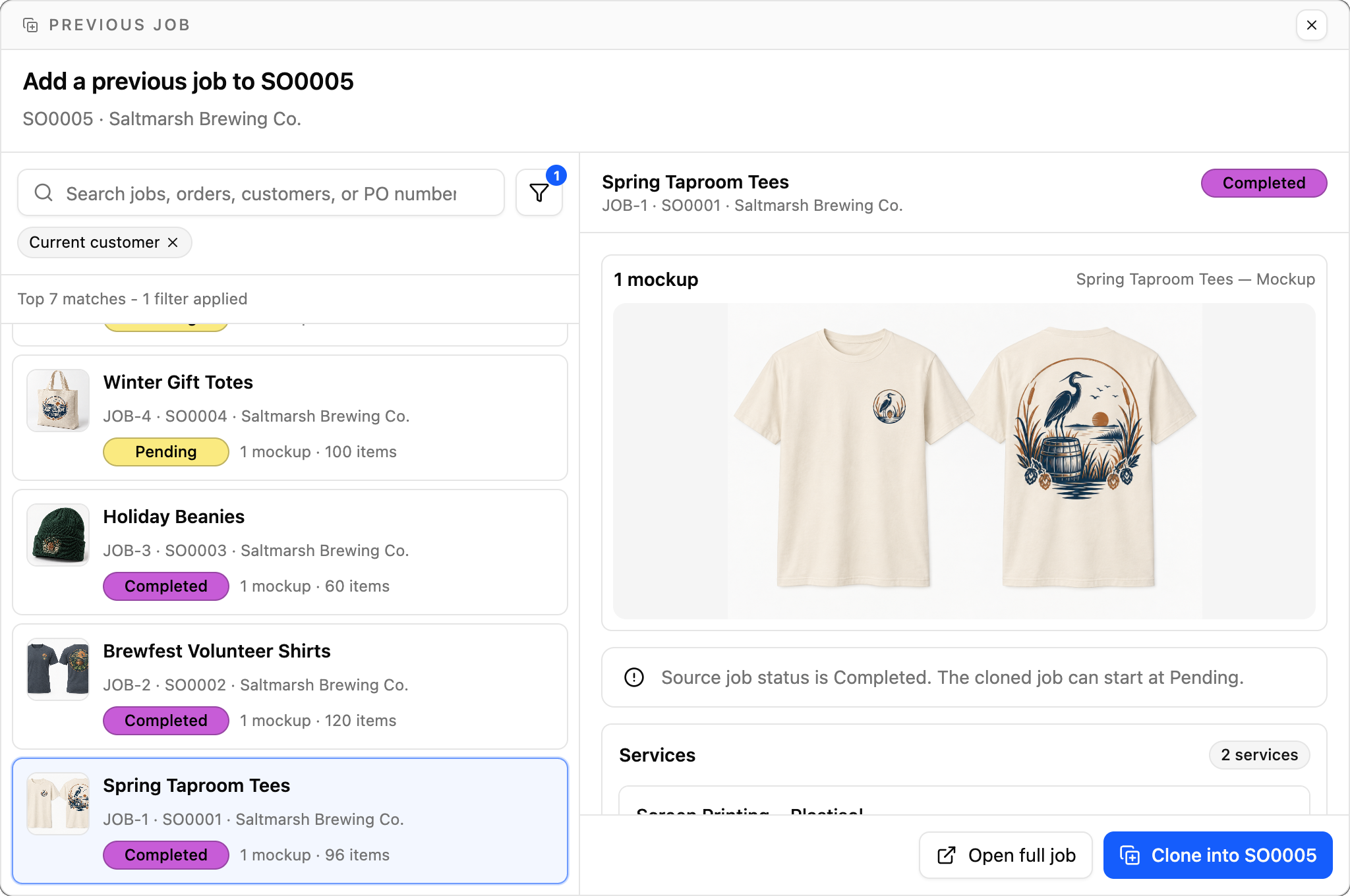This screenshot has width=1350, height=896.
Task: Click the info icon in status notice
Action: coord(634,677)
